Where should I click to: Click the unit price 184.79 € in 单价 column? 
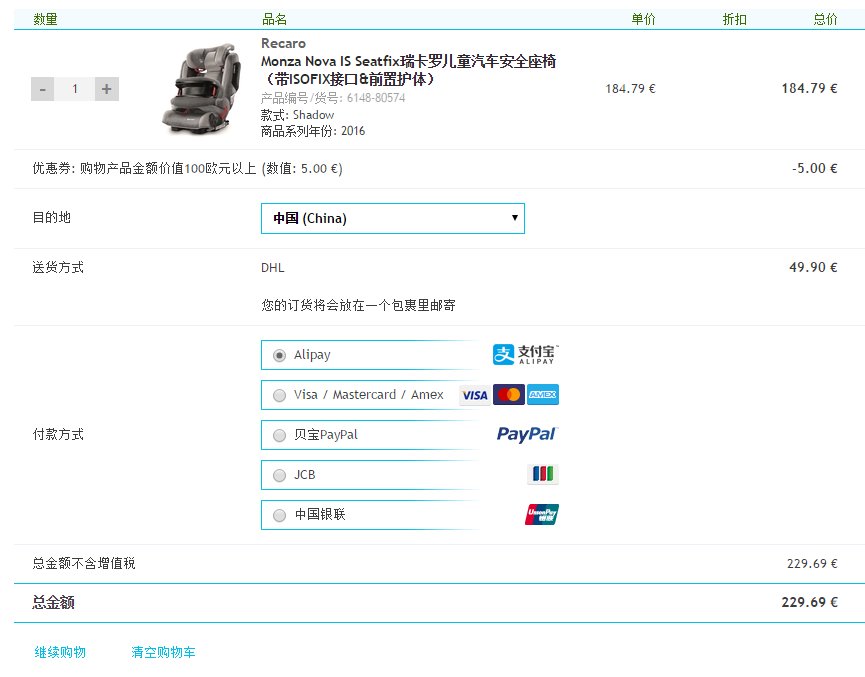(x=630, y=88)
